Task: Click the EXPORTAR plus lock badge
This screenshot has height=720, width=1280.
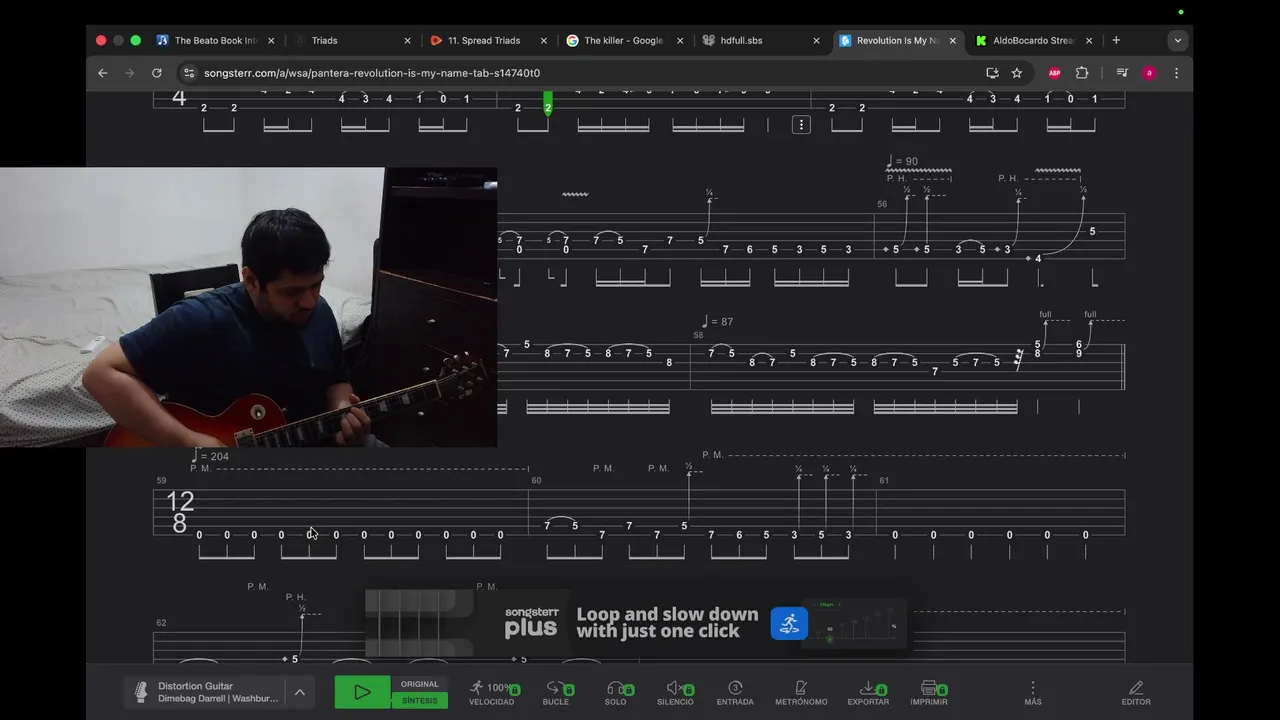Action: [882, 690]
